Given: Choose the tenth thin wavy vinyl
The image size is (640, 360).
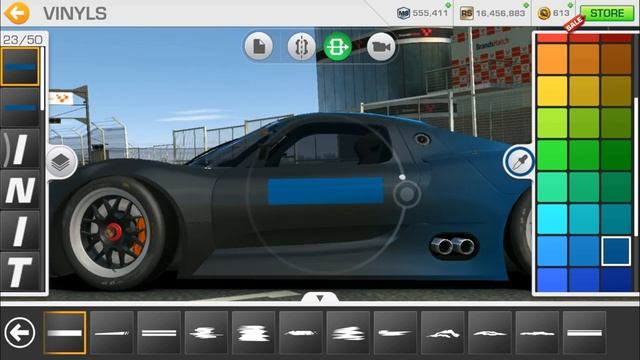Looking at the screenshot, I should [x=490, y=333].
